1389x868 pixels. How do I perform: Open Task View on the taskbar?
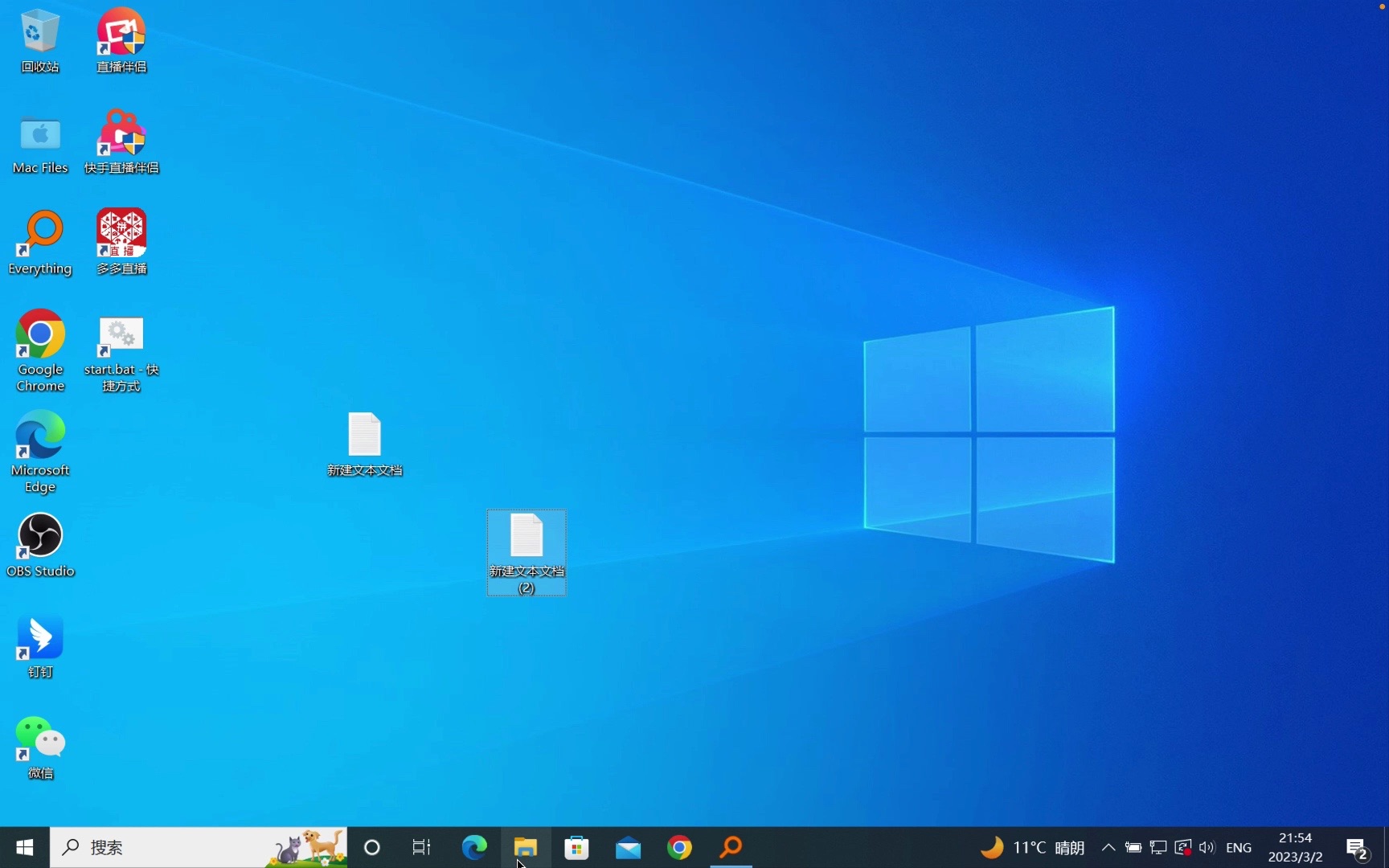421,848
